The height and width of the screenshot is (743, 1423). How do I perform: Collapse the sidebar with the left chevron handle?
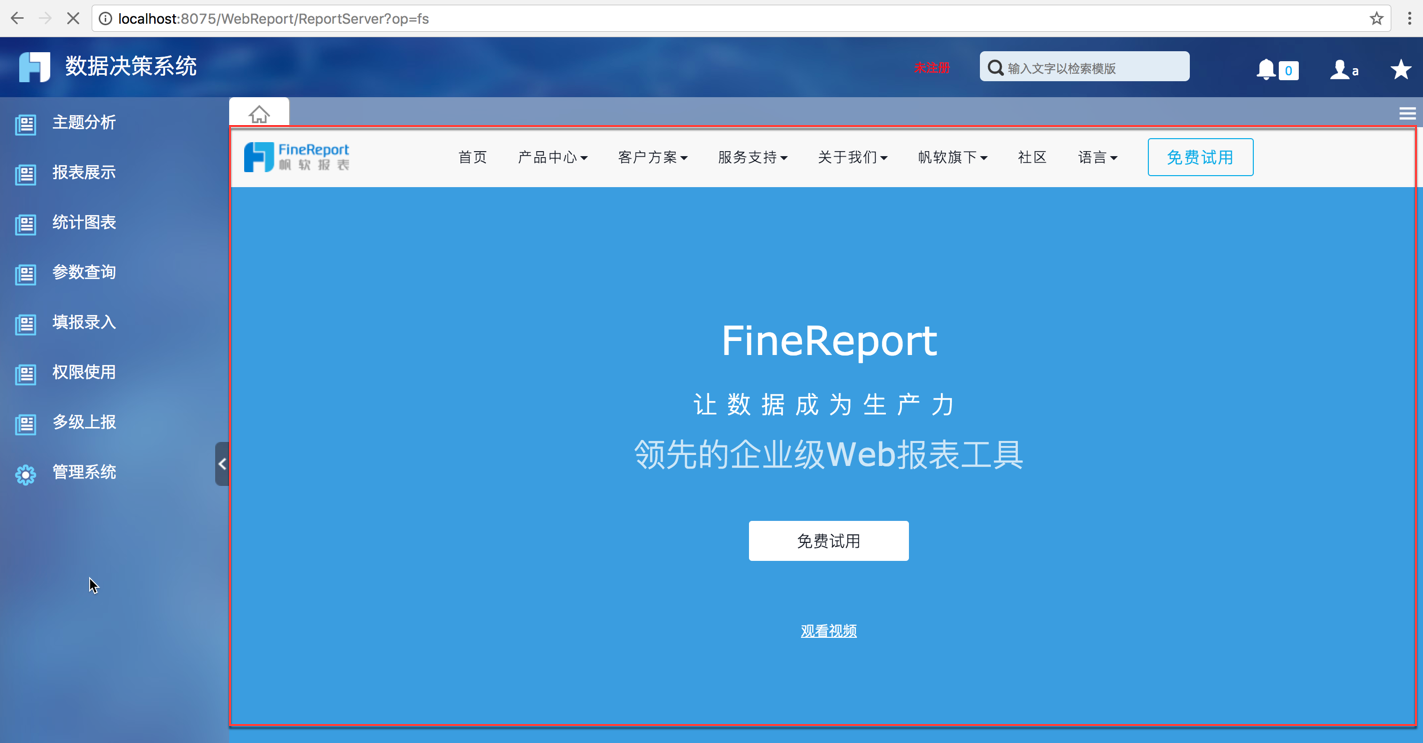(222, 464)
